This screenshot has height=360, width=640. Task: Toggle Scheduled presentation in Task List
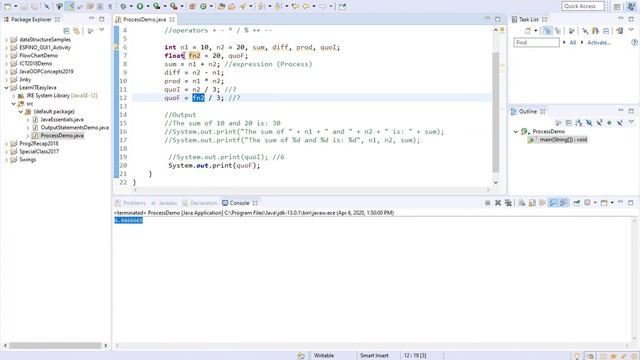point(557,31)
